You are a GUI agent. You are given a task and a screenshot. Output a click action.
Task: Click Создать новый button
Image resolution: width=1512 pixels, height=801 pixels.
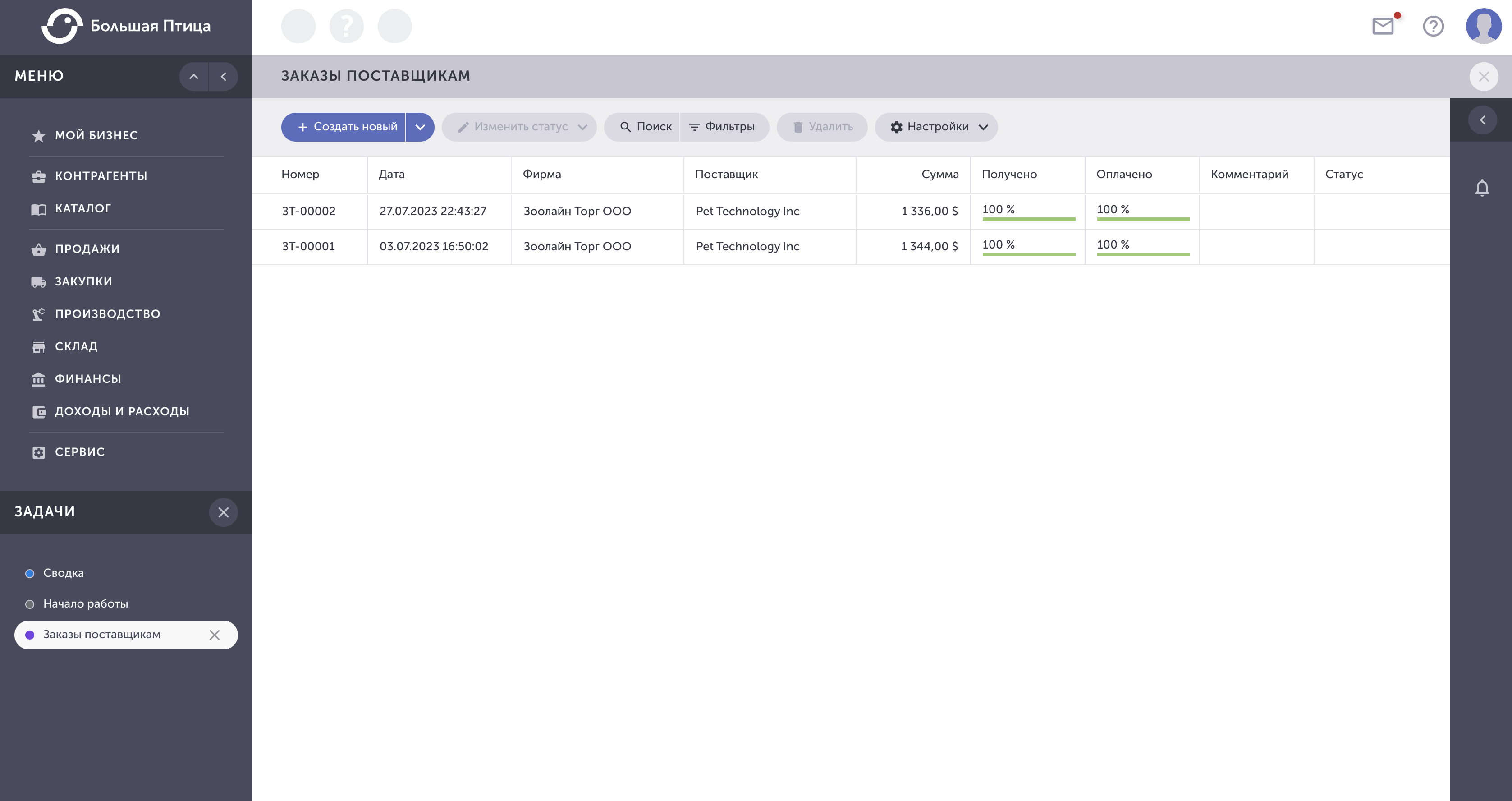click(x=344, y=127)
